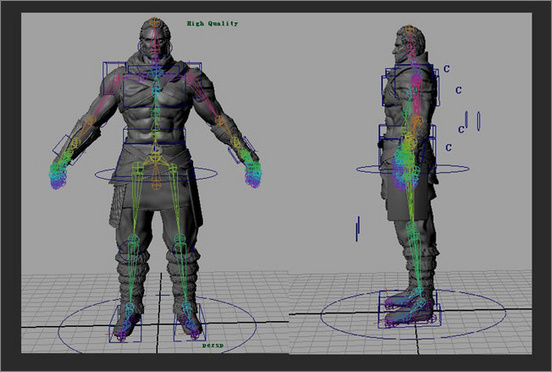Select the orange elbow joint in side view

click(x=416, y=121)
